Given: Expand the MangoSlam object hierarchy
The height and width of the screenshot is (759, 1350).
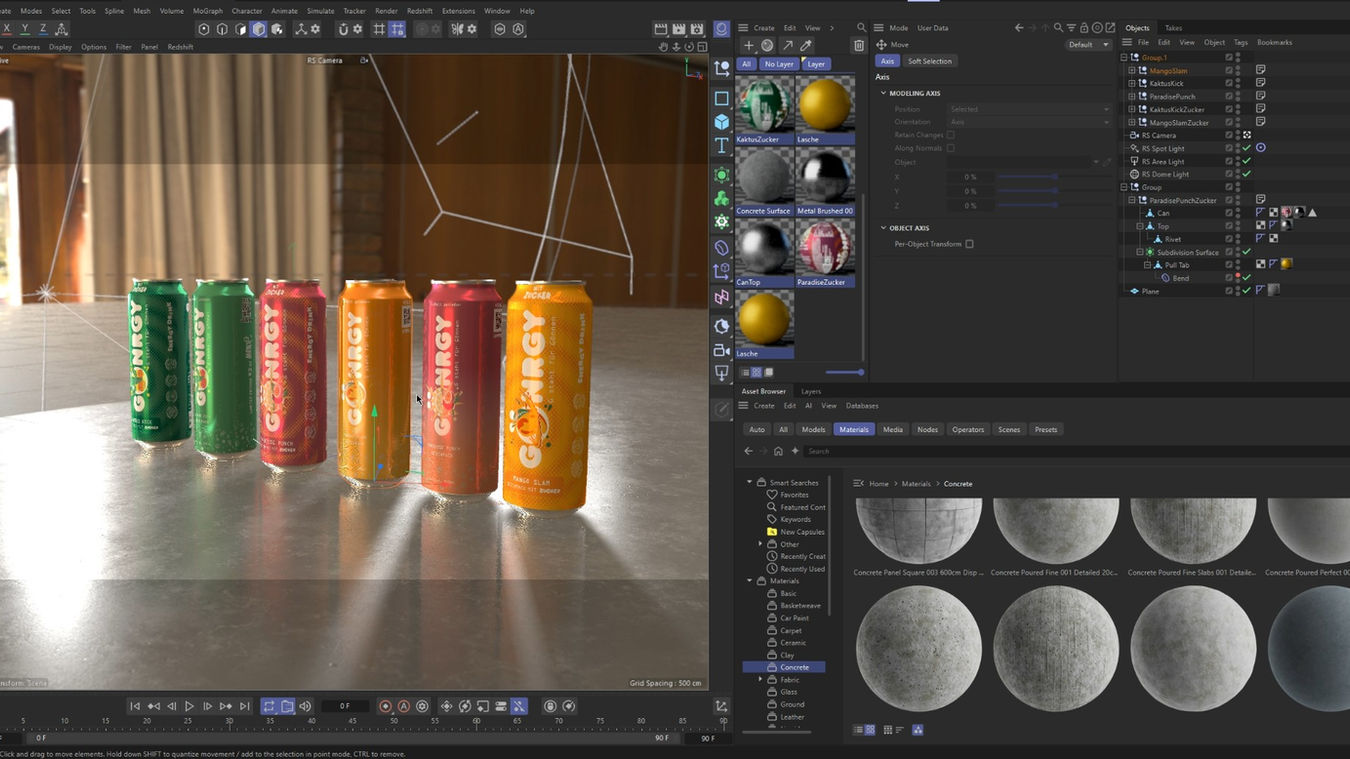Looking at the screenshot, I should pyautogui.click(x=1132, y=71).
